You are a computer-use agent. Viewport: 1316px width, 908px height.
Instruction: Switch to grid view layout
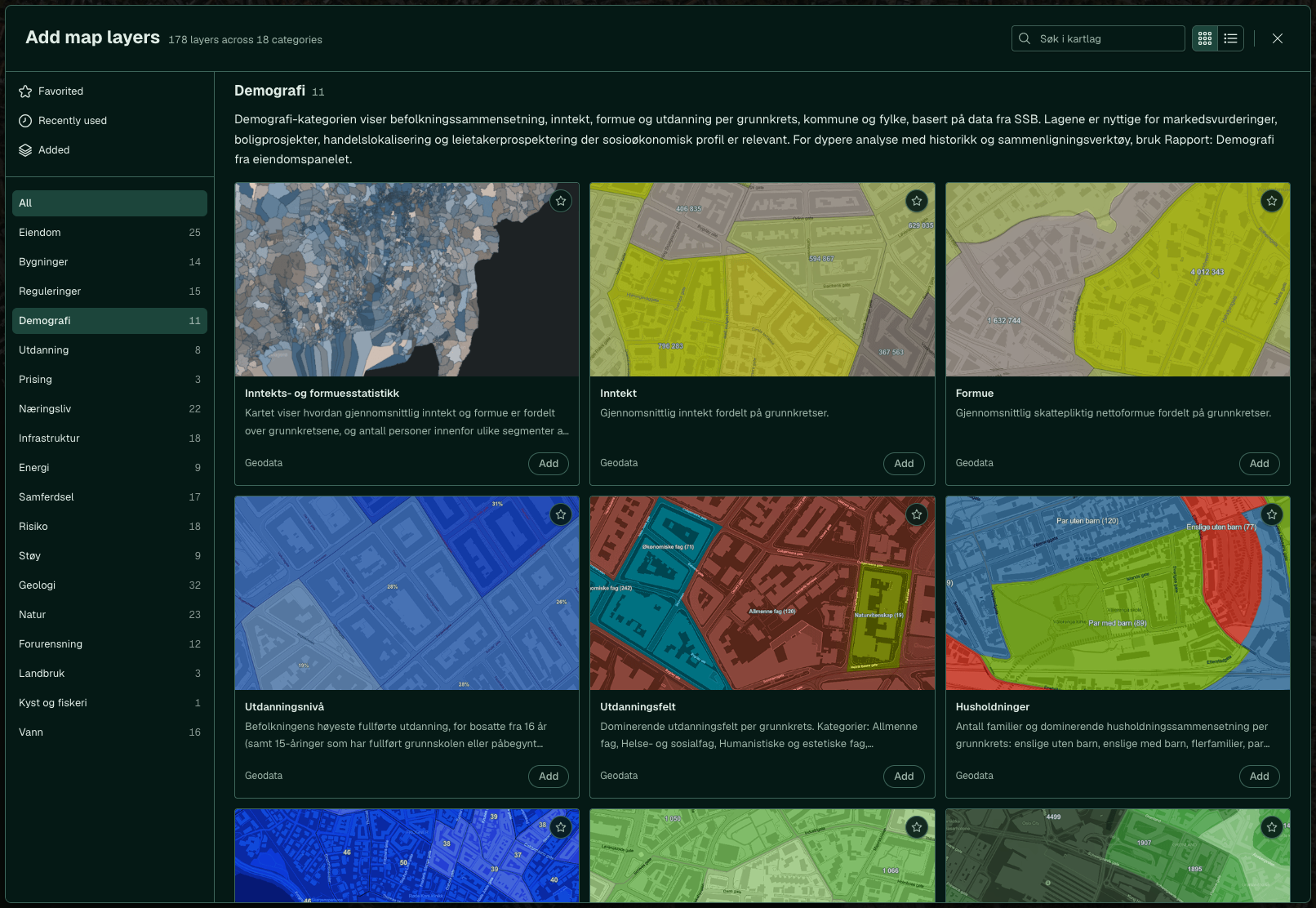coord(1205,38)
